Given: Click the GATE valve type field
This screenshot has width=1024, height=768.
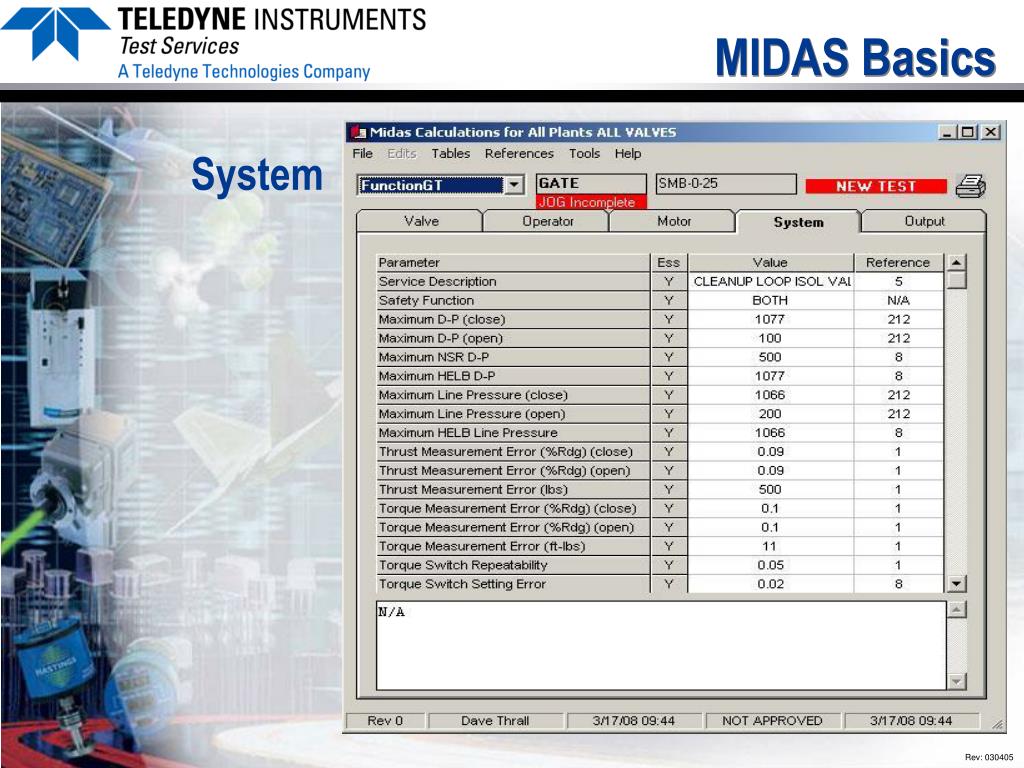Looking at the screenshot, I should point(591,184).
